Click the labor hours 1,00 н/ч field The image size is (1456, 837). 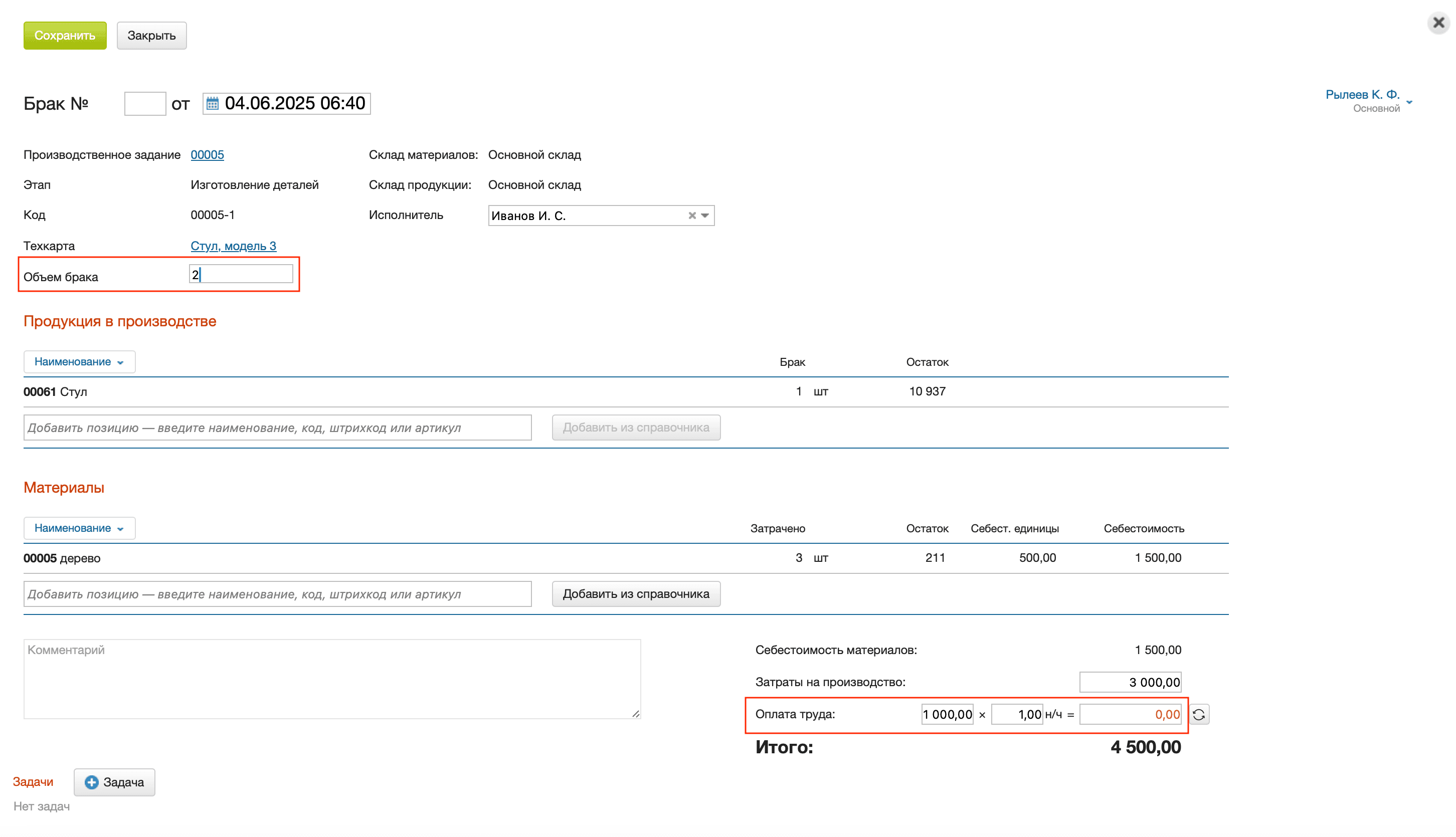click(1016, 715)
